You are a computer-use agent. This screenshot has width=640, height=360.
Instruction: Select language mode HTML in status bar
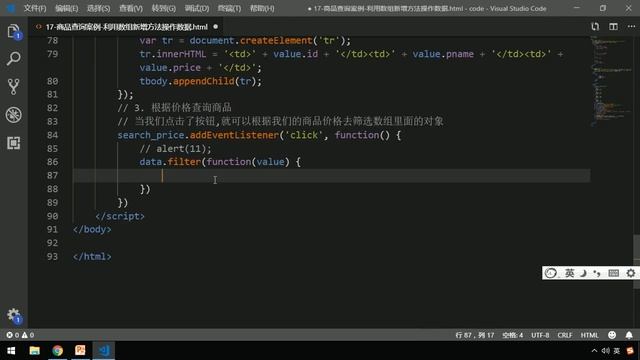click(589, 335)
